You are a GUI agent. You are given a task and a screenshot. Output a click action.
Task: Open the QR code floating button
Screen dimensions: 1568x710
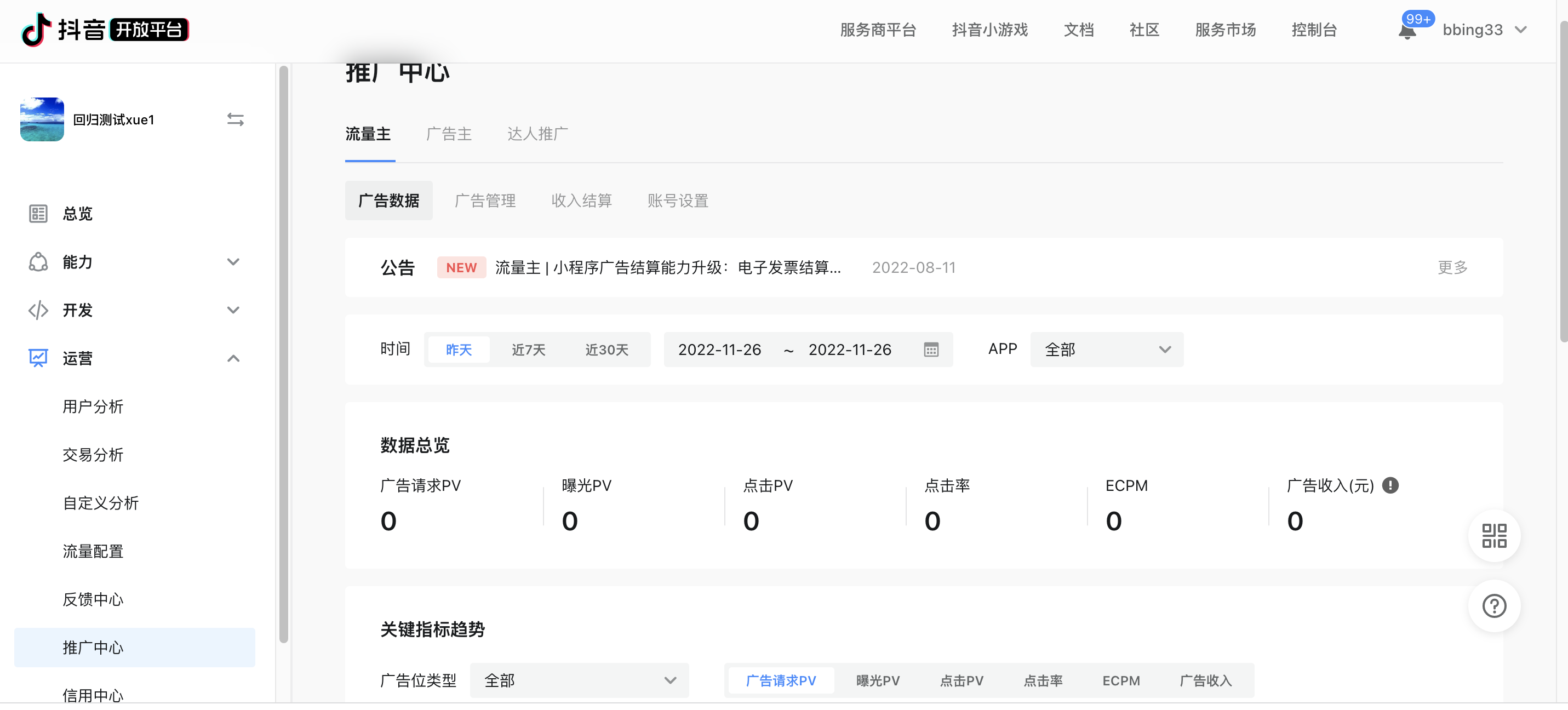tap(1493, 536)
